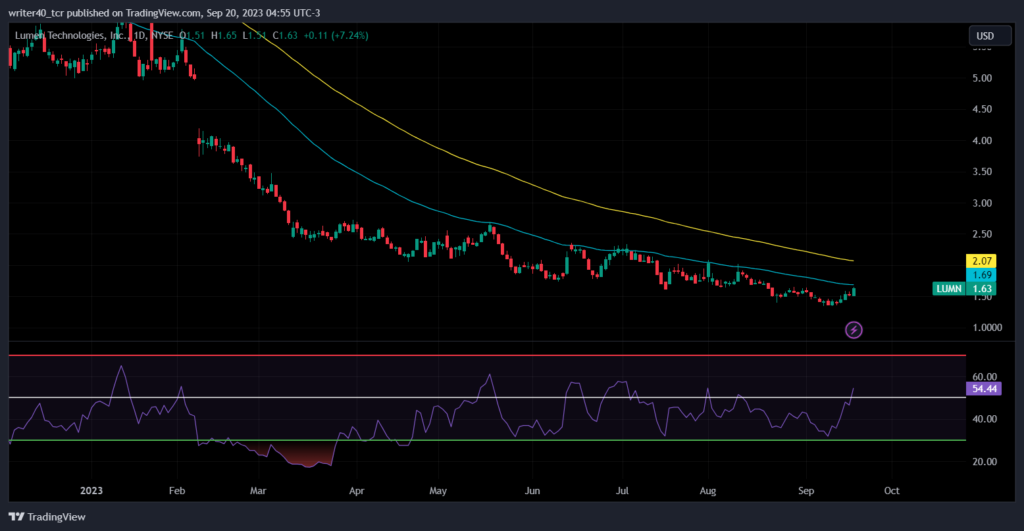This screenshot has width=1024, height=531.
Task: Click the 2.50 price scale label
Action: tap(982, 234)
